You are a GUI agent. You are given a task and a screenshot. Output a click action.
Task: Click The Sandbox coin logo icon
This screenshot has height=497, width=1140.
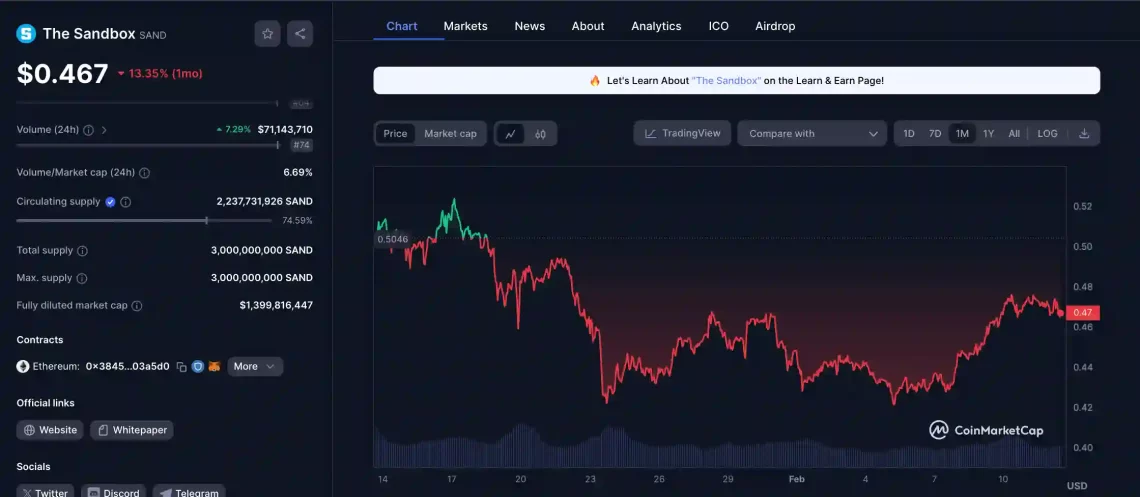[x=26, y=33]
